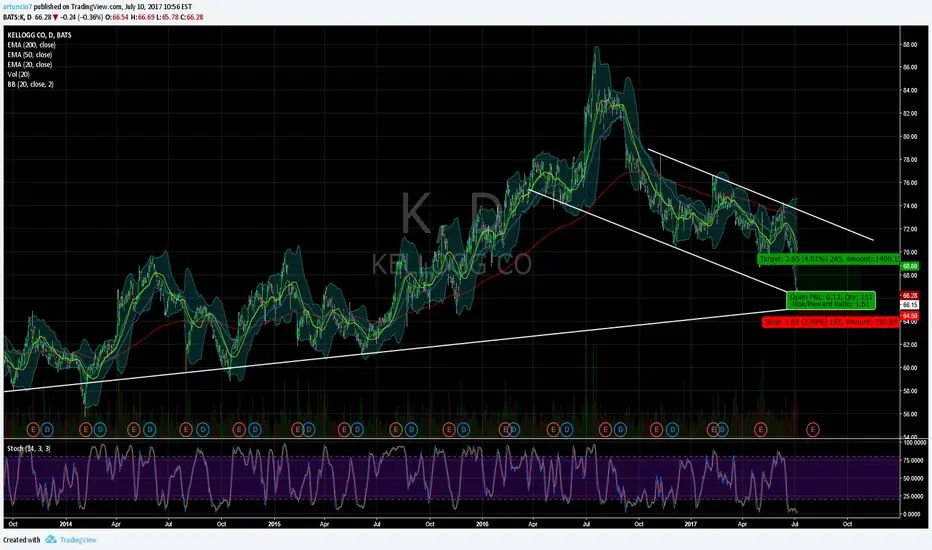Click the green Target 2.65 (4.01%) label

[x=830, y=259]
